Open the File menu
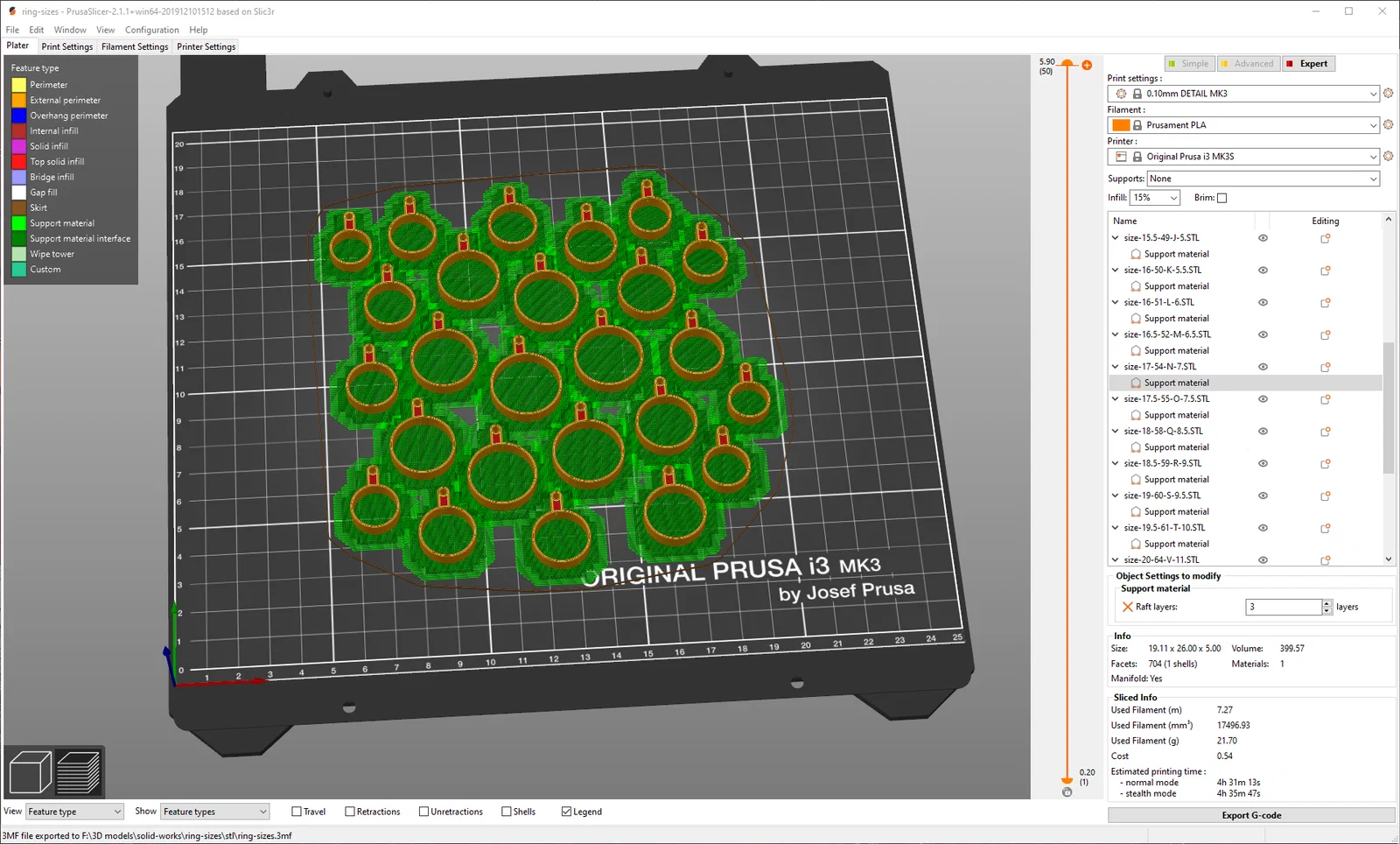The image size is (1400, 844). (x=12, y=30)
